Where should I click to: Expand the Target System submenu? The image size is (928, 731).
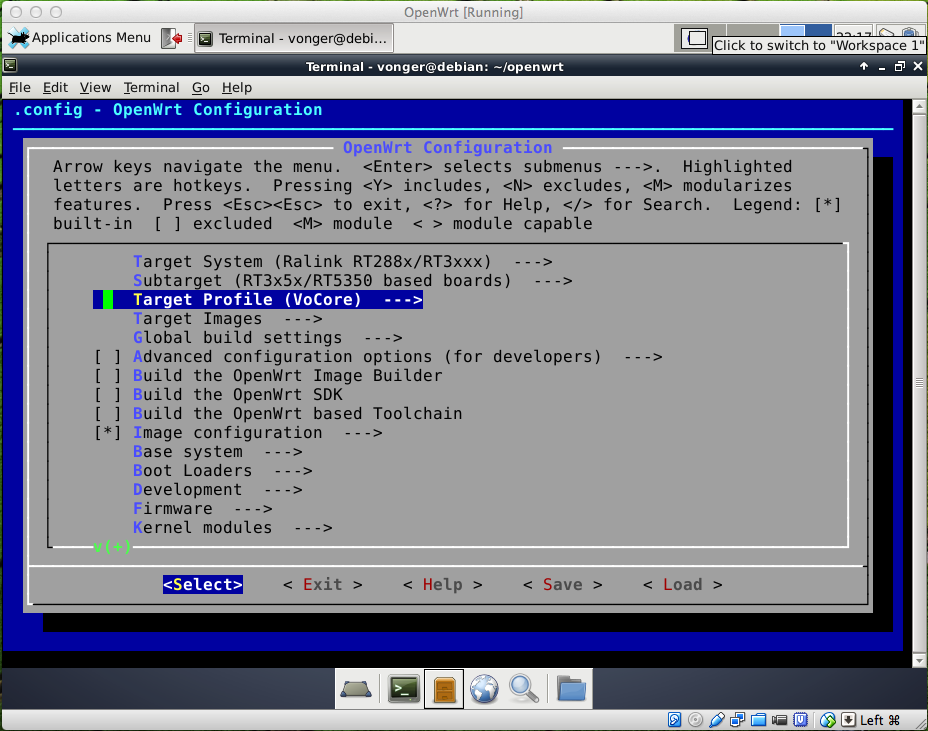point(343,262)
